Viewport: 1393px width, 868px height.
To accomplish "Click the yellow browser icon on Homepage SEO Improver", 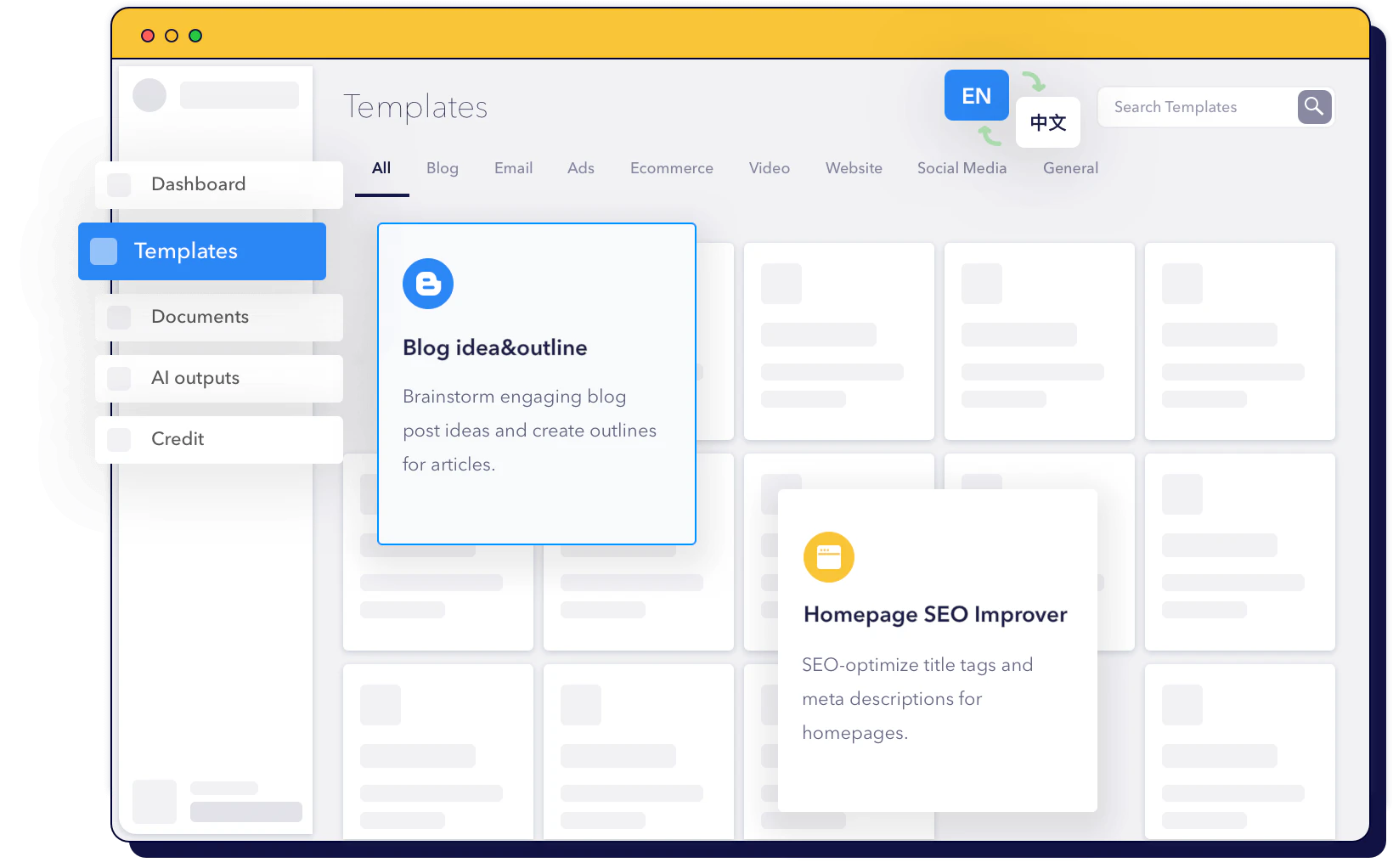I will (x=829, y=557).
